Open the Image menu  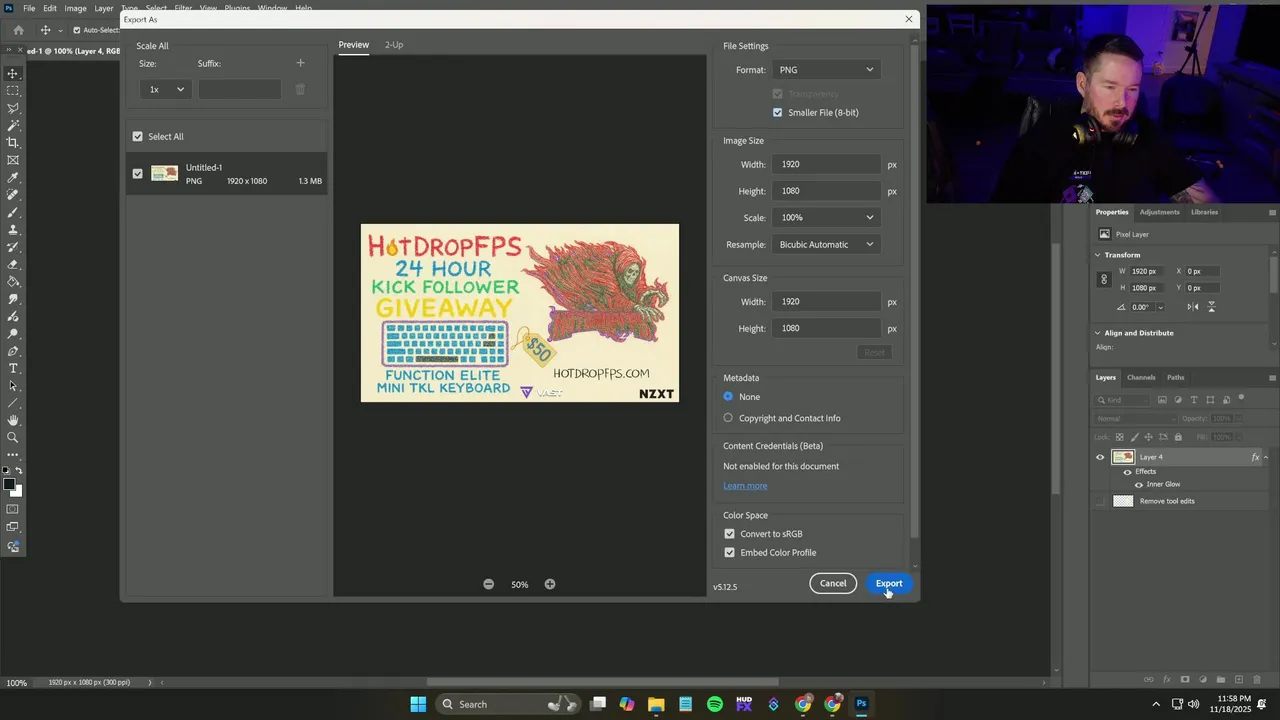pyautogui.click(x=75, y=8)
